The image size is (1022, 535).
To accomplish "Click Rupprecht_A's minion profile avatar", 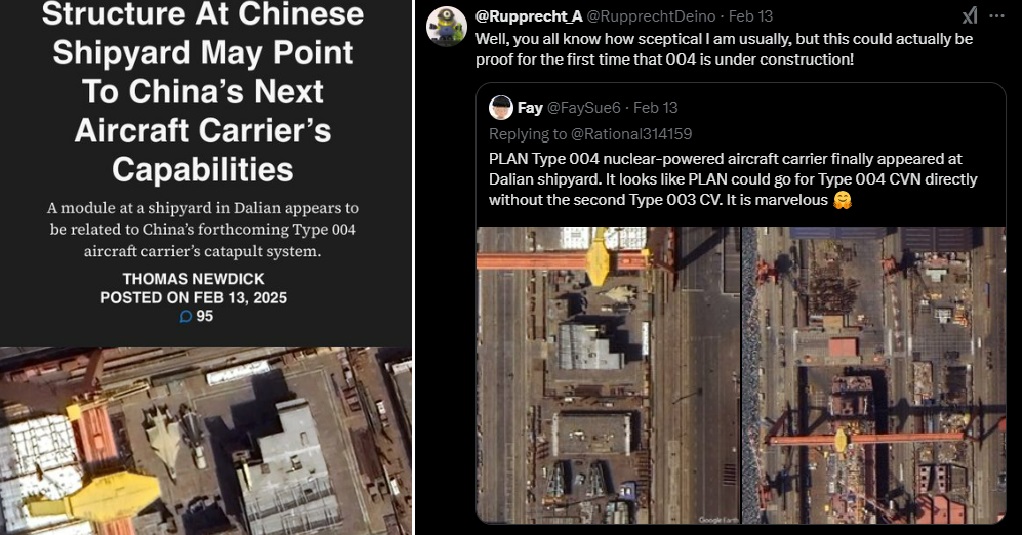I will coord(446,27).
